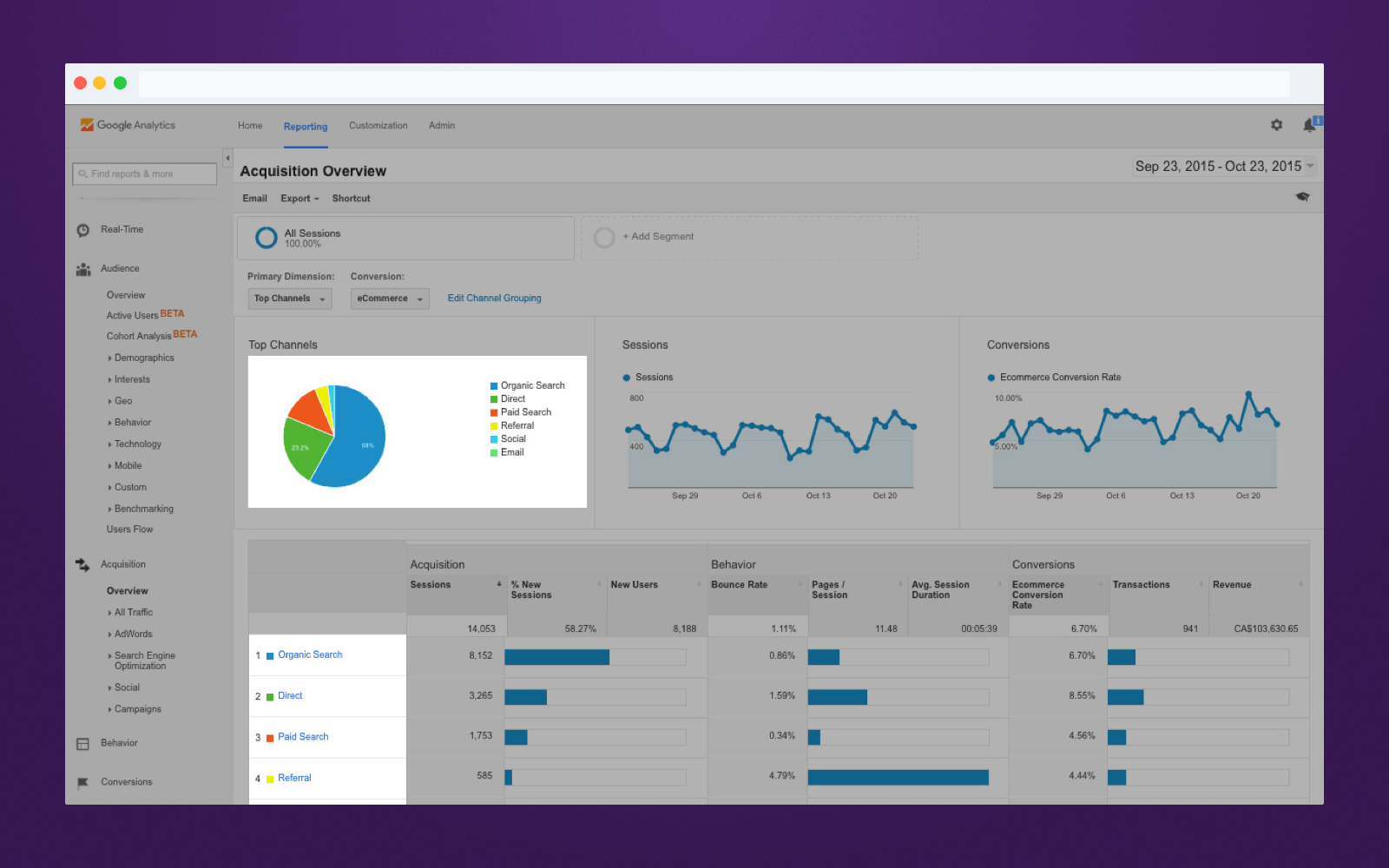The height and width of the screenshot is (868, 1389).
Task: Click the Referral yellow legend swatch
Action: coord(494,426)
